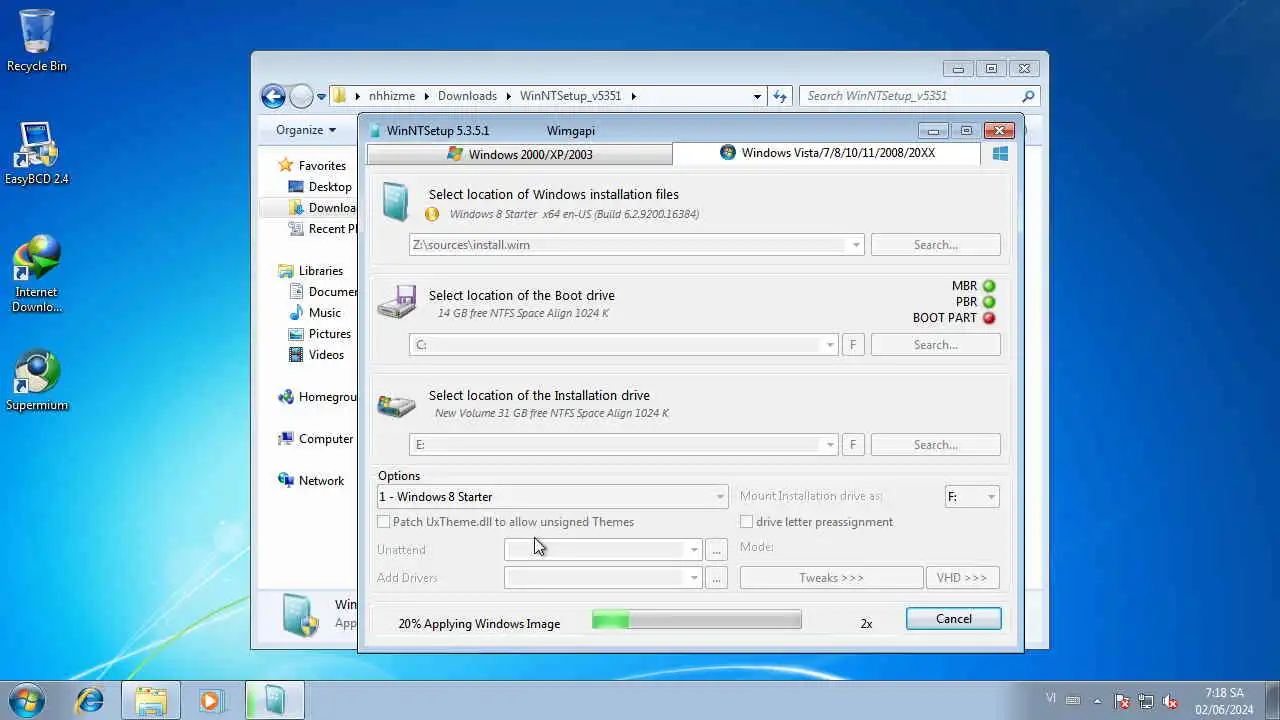Click the Tweaks >>> button

click(x=831, y=578)
